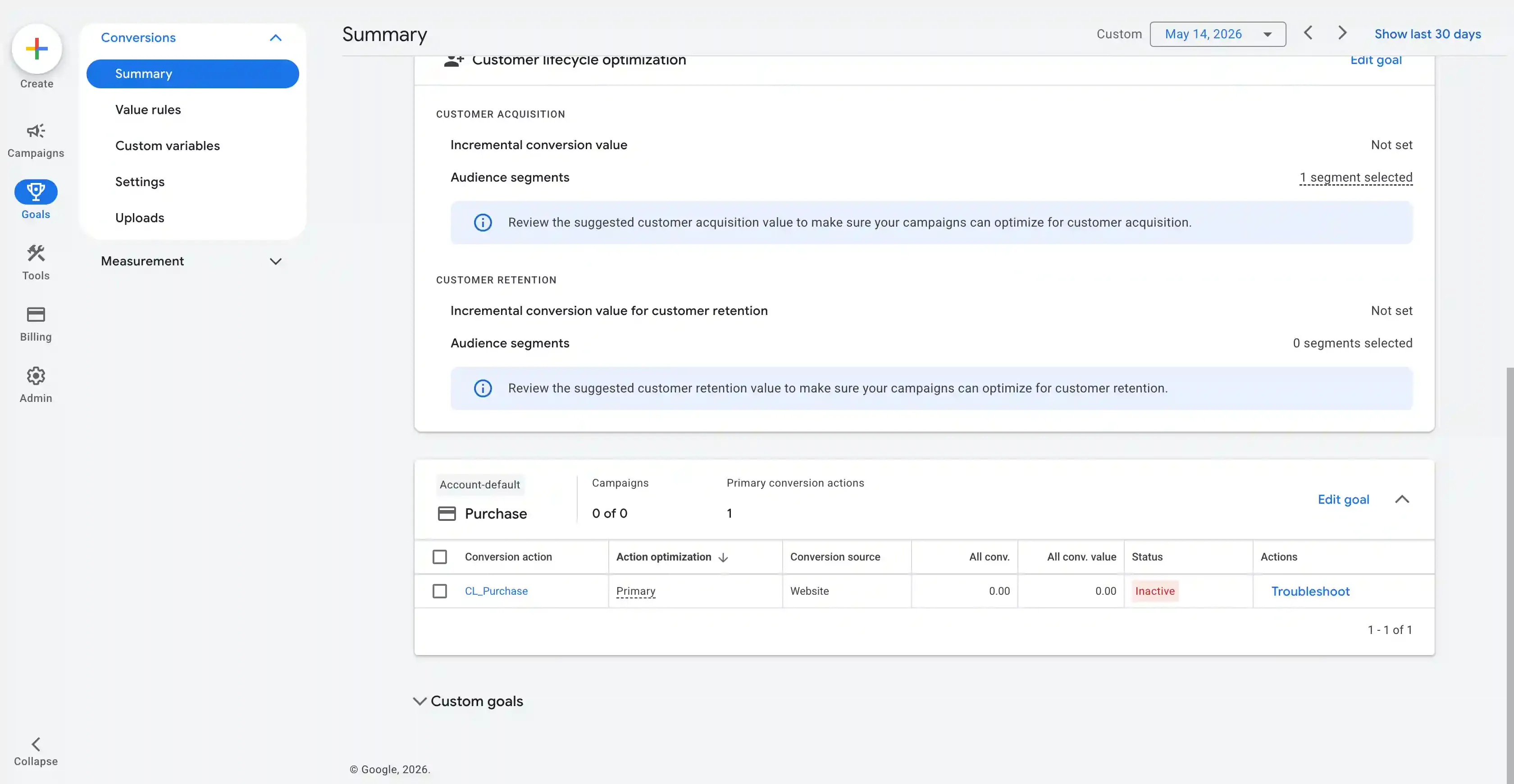Click 1 segment selected link
The width and height of the screenshot is (1514, 784).
click(x=1356, y=178)
